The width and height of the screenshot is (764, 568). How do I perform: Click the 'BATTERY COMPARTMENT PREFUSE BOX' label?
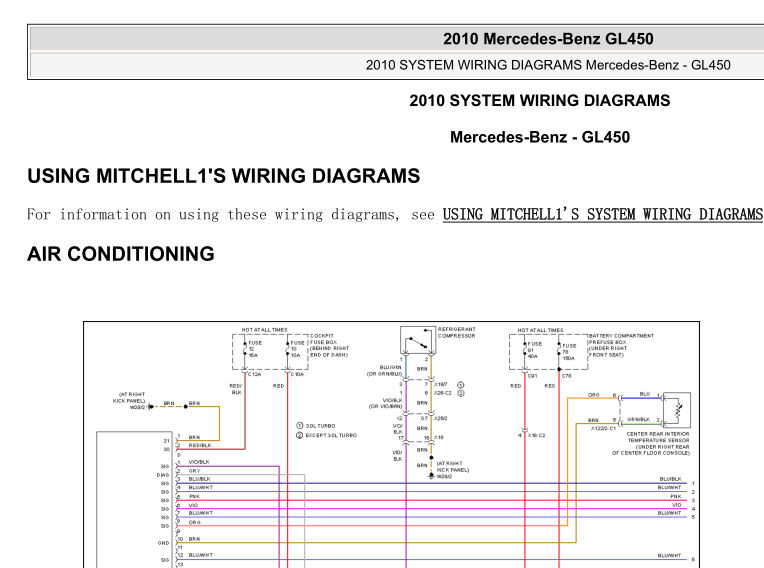pos(621,339)
